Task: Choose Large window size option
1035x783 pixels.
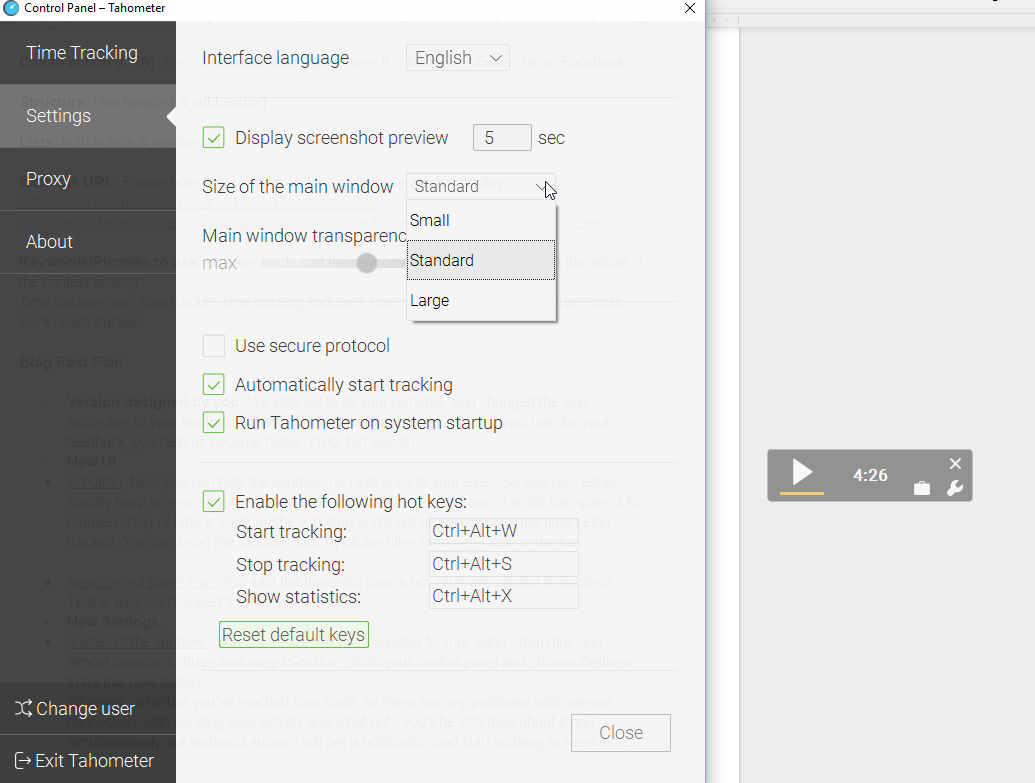Action: coord(481,300)
